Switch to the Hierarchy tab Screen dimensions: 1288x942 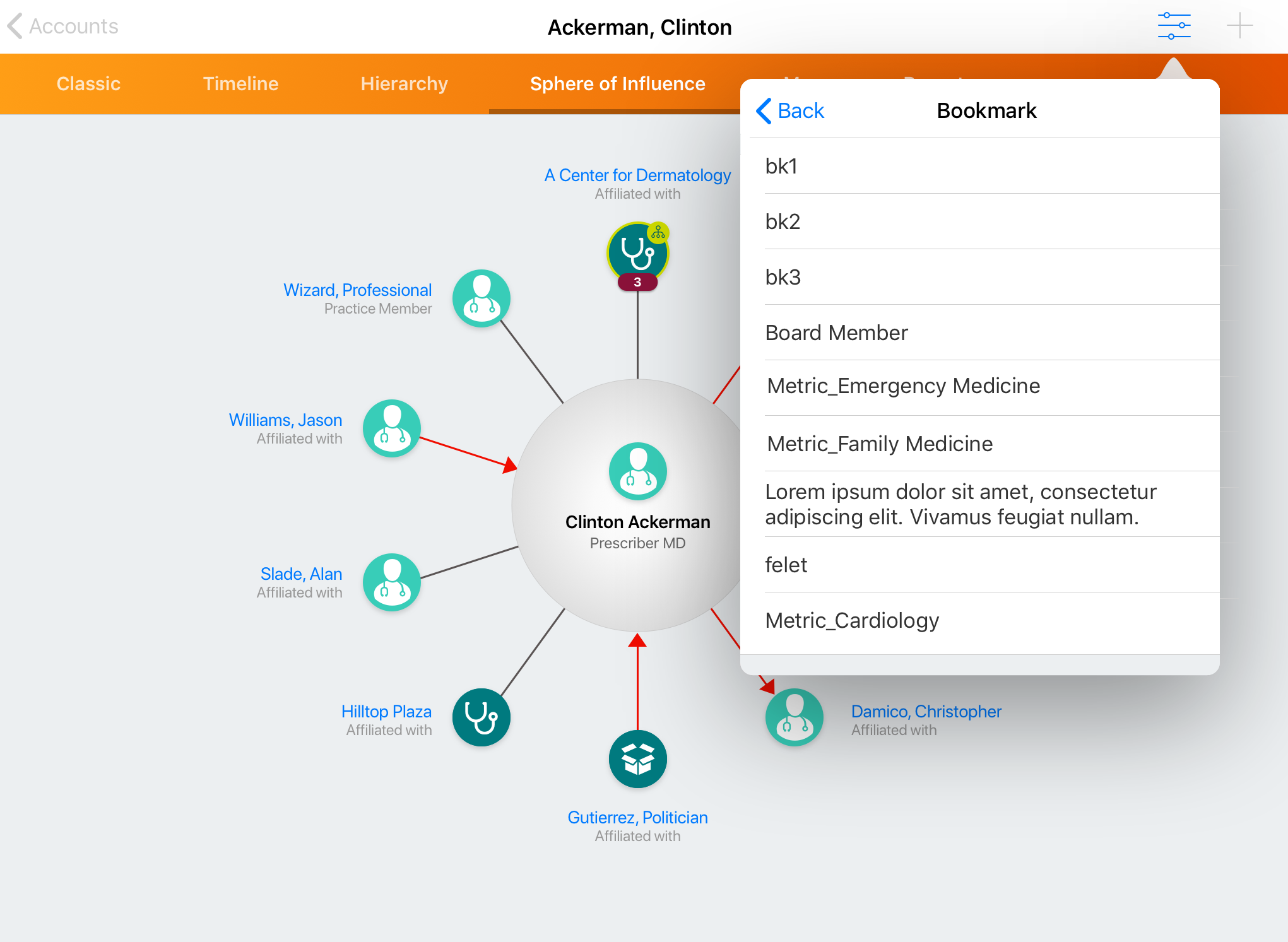404,84
